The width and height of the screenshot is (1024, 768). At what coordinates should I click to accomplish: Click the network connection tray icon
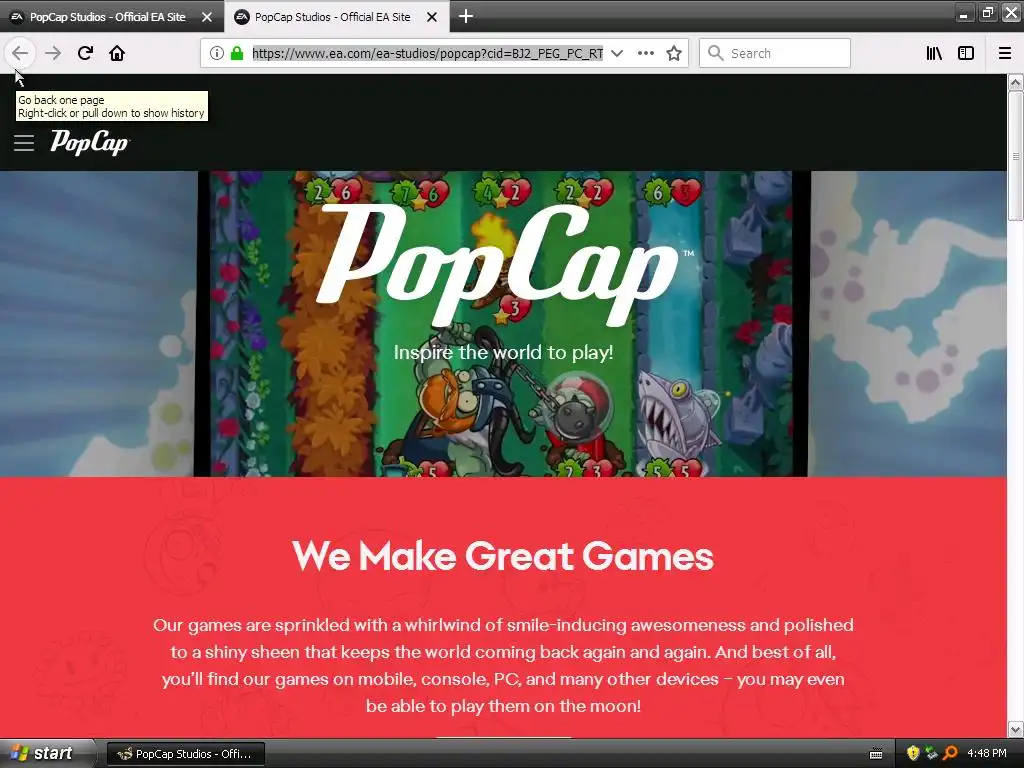[931, 754]
